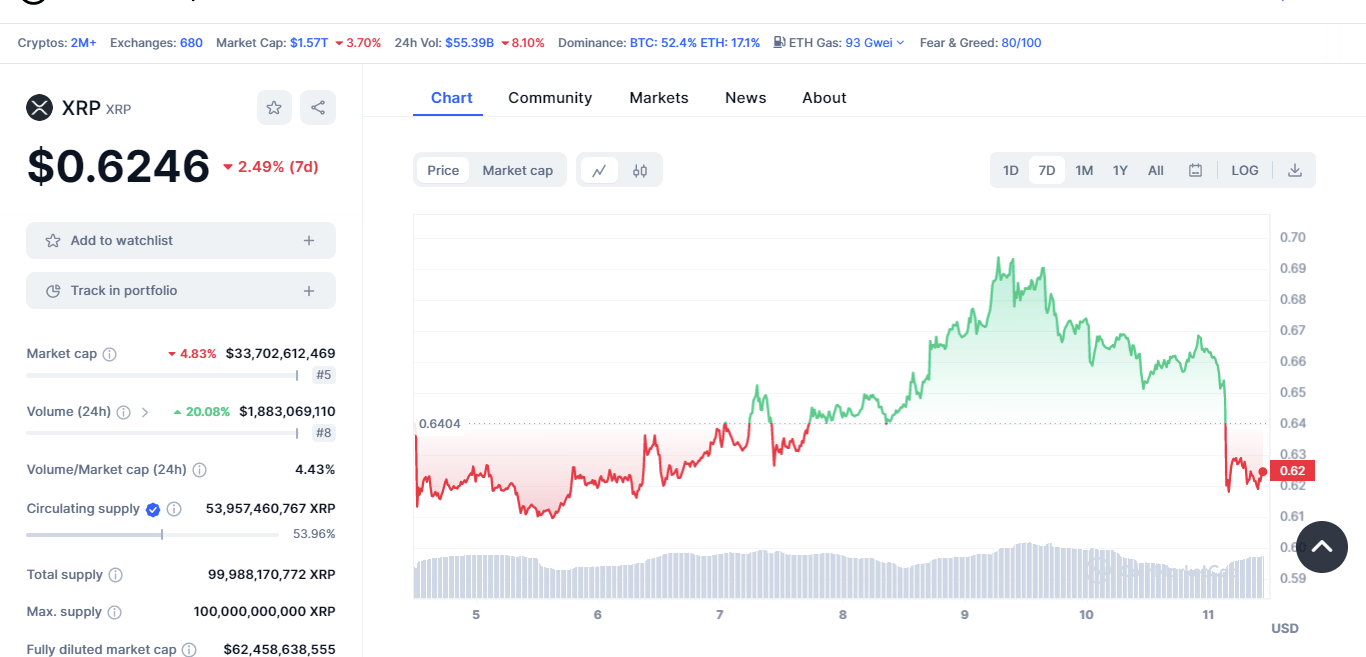Download the chart data

coord(1295,170)
